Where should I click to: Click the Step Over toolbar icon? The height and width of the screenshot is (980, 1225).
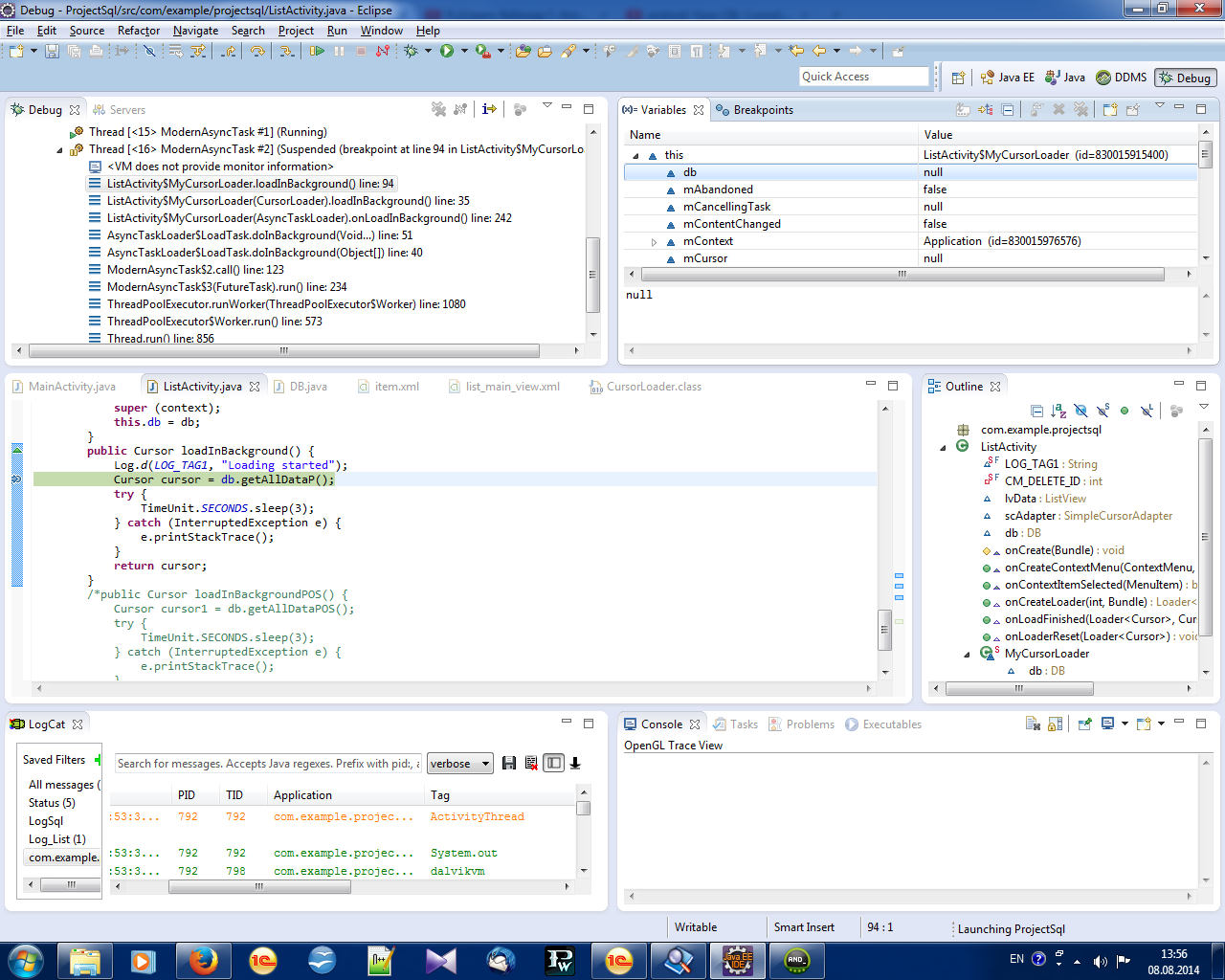(257, 51)
